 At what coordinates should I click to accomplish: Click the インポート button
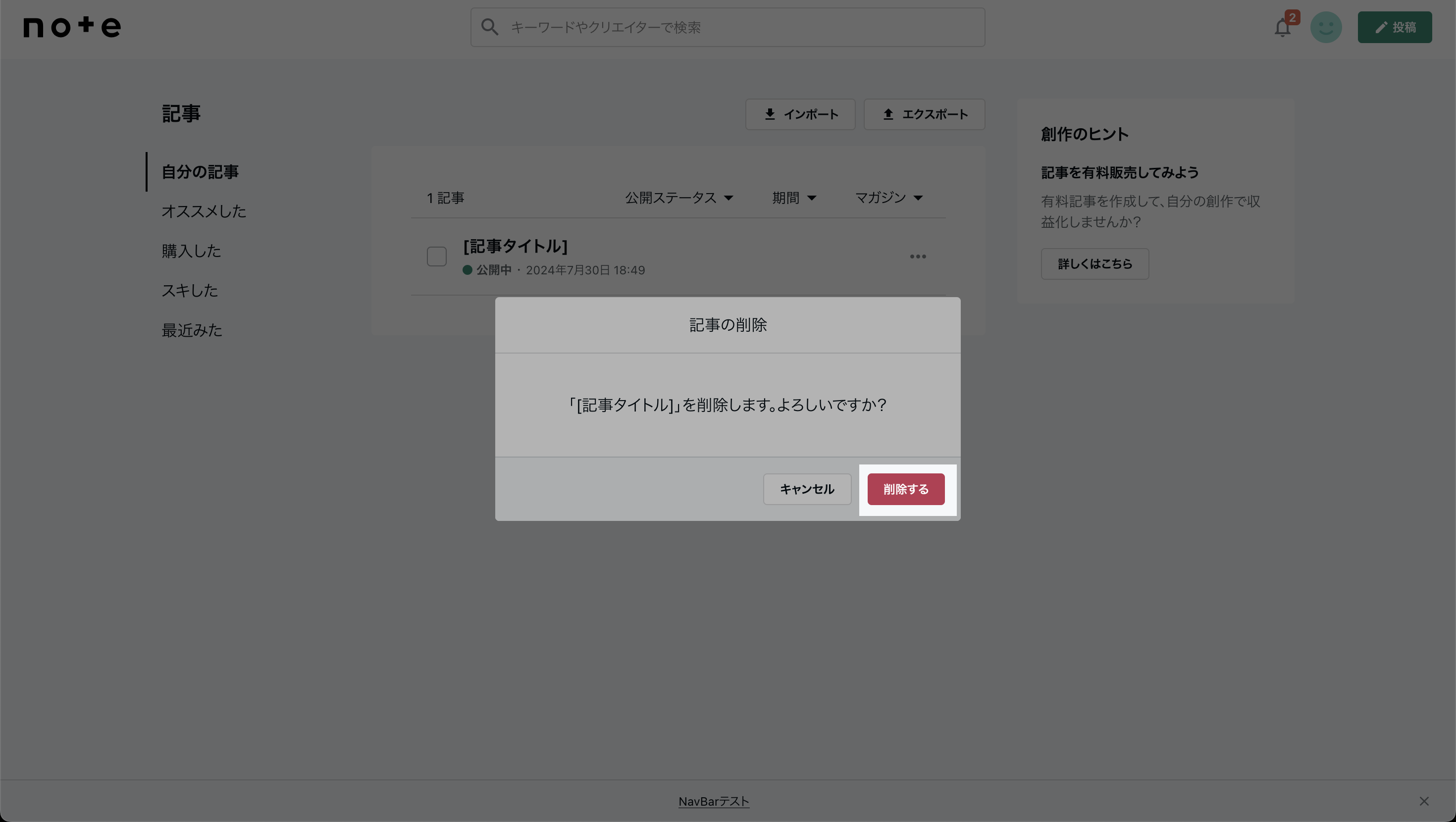point(800,114)
